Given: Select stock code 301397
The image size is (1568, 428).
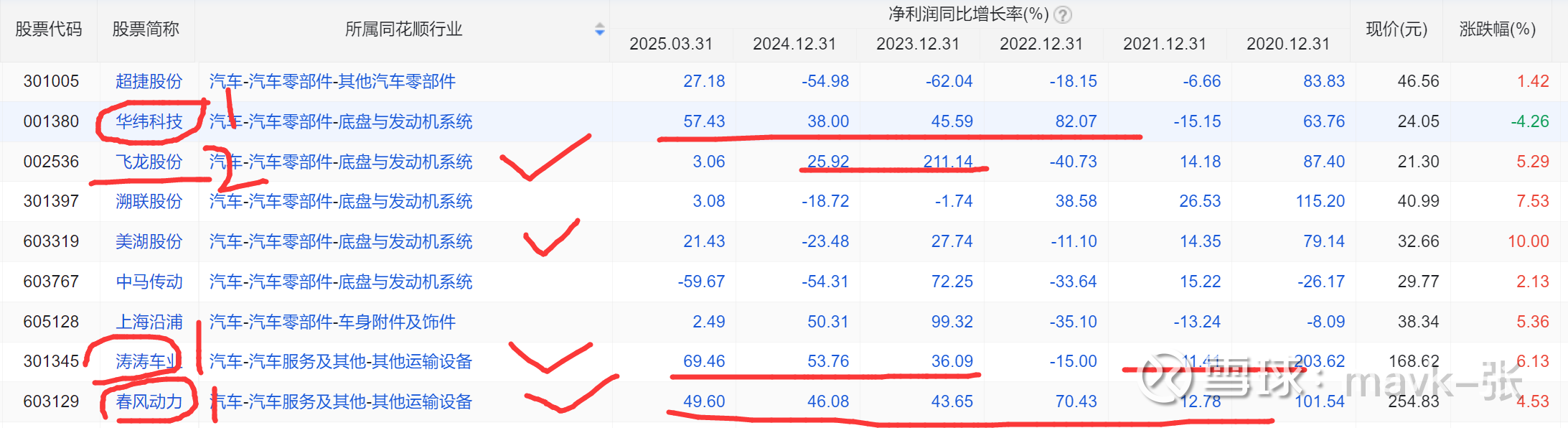Looking at the screenshot, I should click(51, 201).
